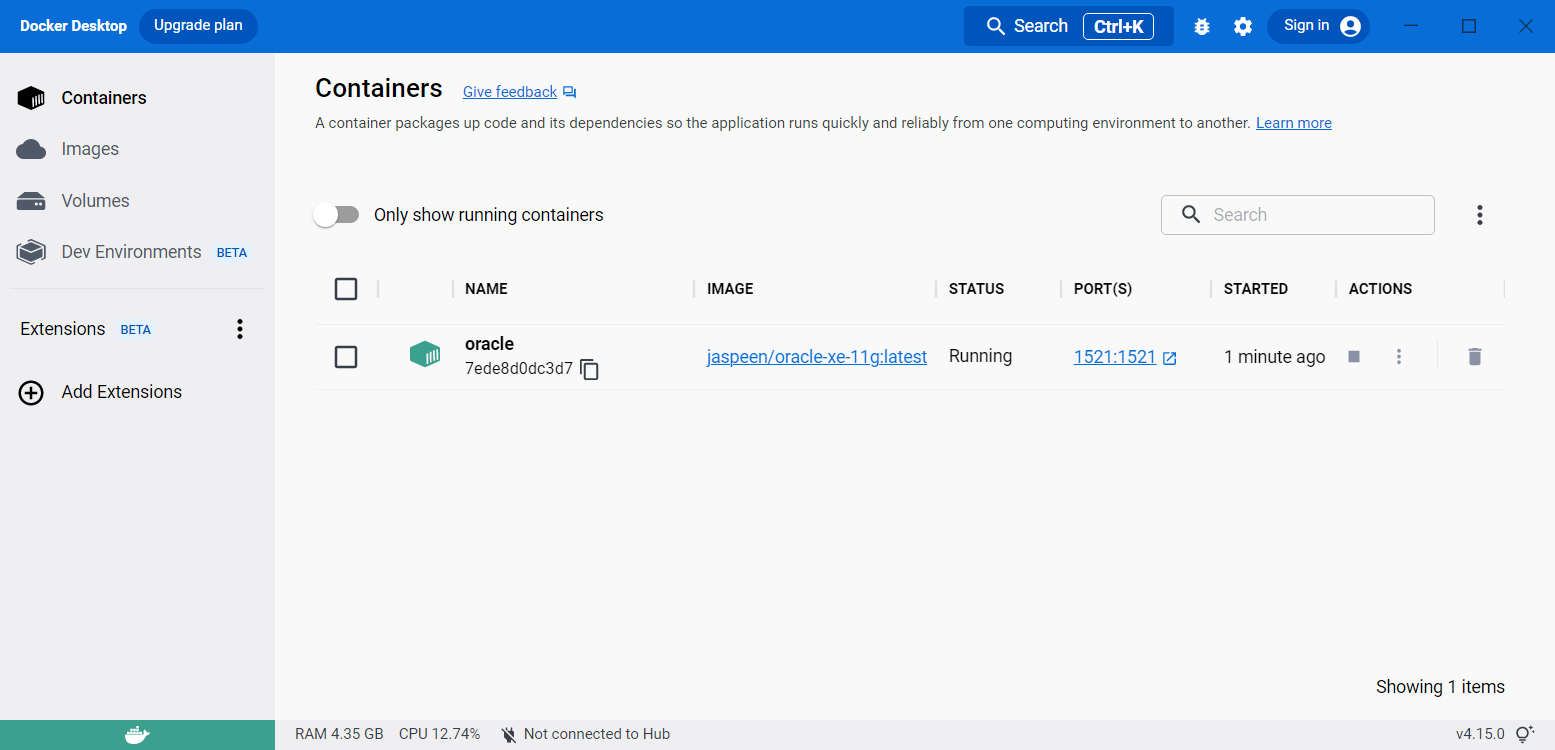Open oracle container more actions menu

point(1399,356)
